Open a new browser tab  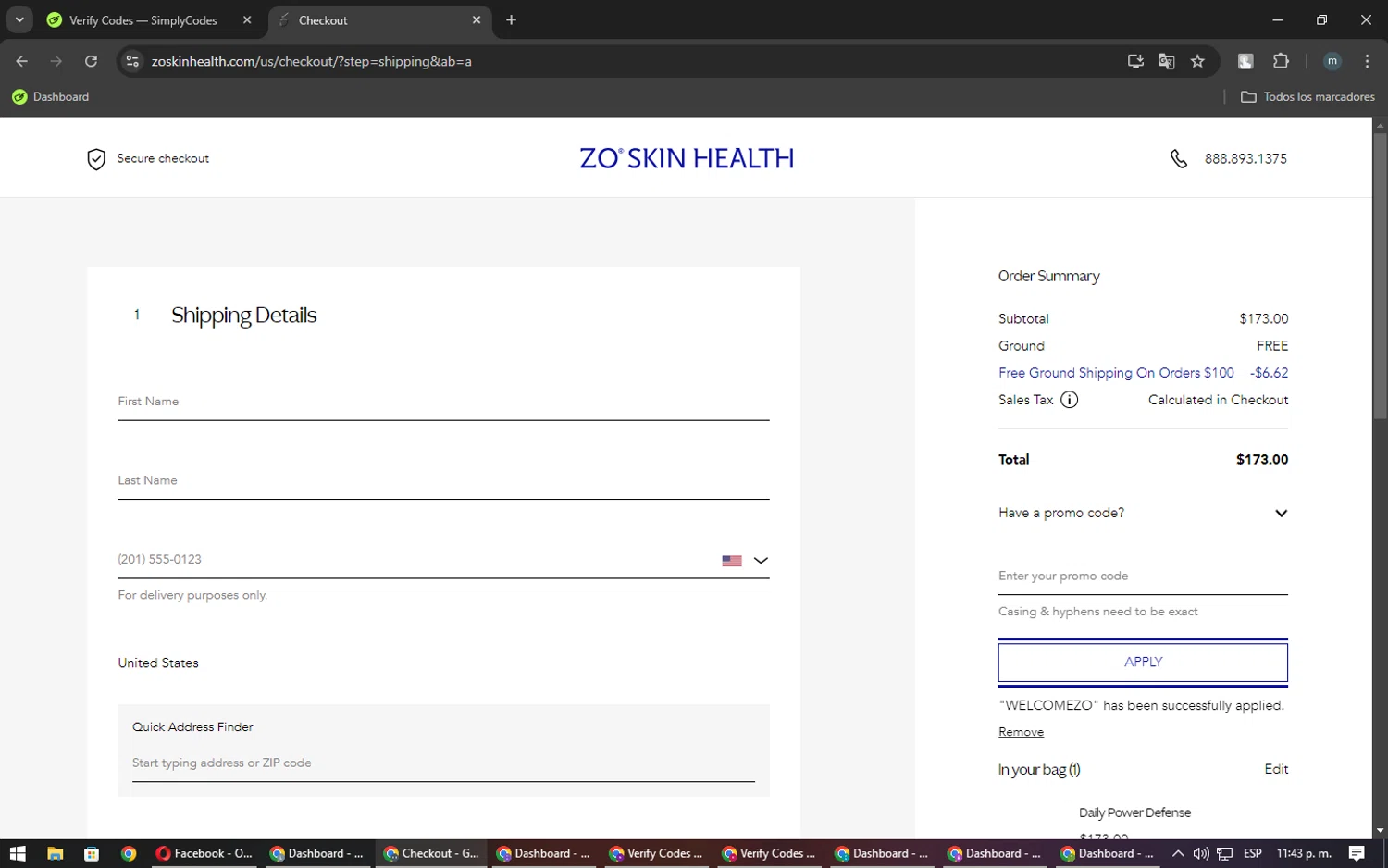click(x=511, y=19)
